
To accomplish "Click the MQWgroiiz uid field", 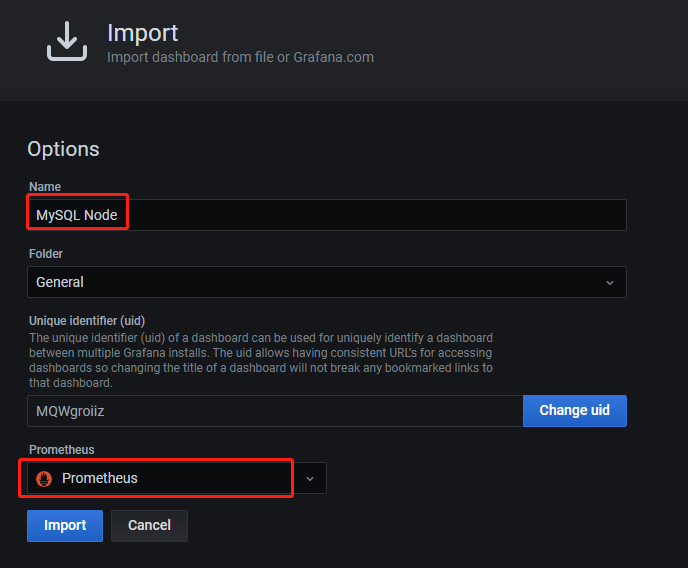I will [275, 411].
